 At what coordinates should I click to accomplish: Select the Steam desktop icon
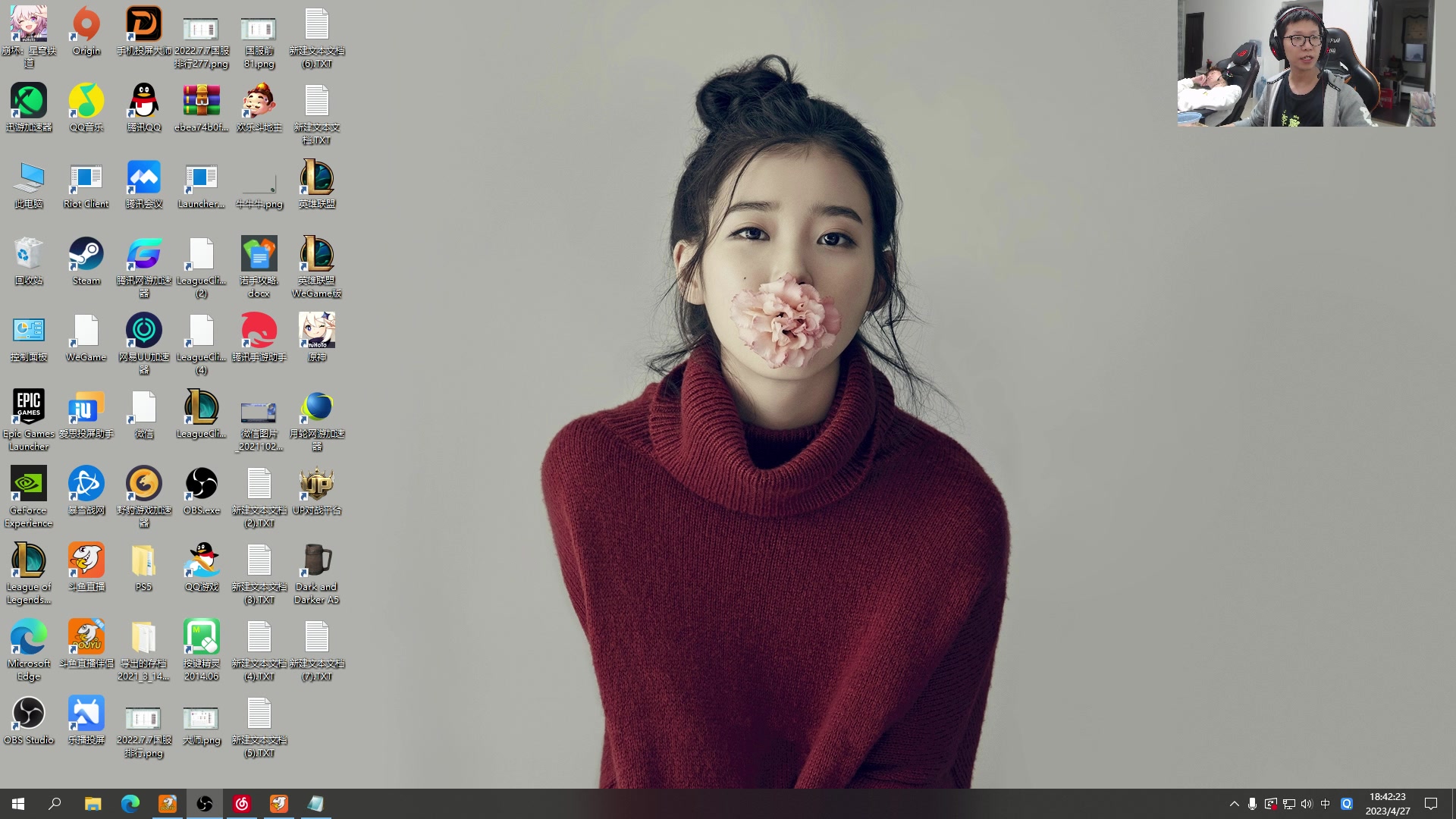coord(86,255)
